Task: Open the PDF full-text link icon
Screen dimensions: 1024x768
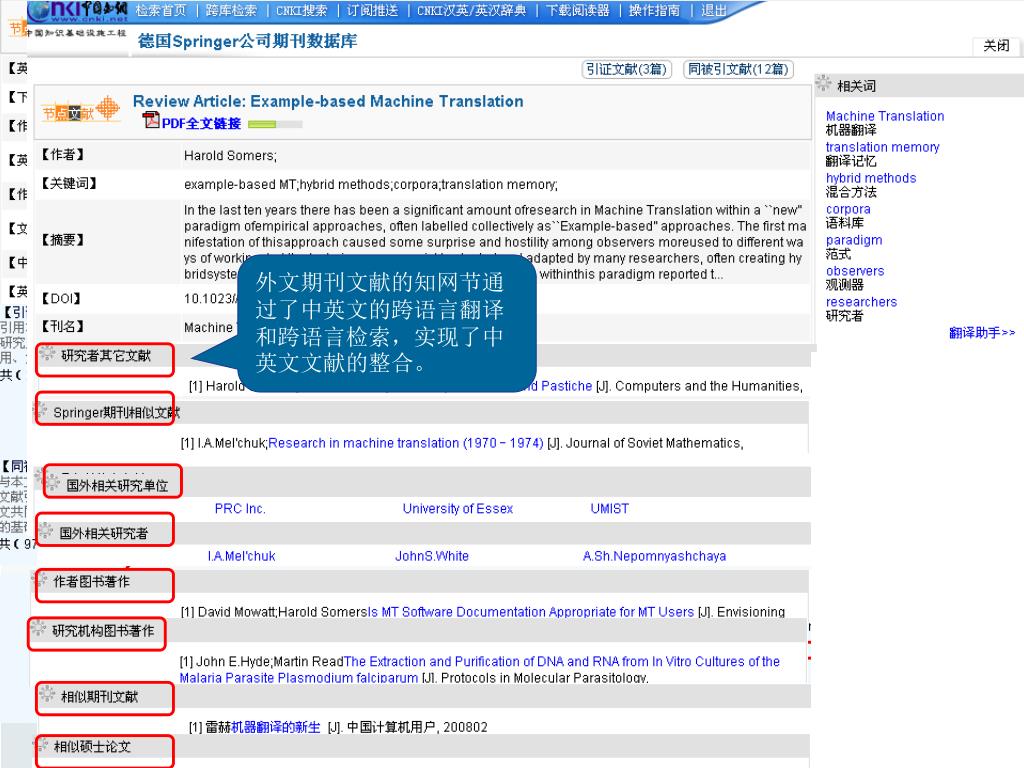Action: [151, 121]
